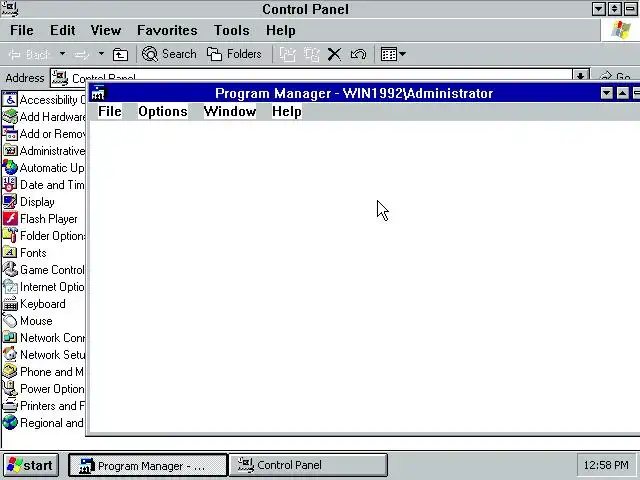Open the Display icon
The height and width of the screenshot is (480, 640).
(10, 202)
